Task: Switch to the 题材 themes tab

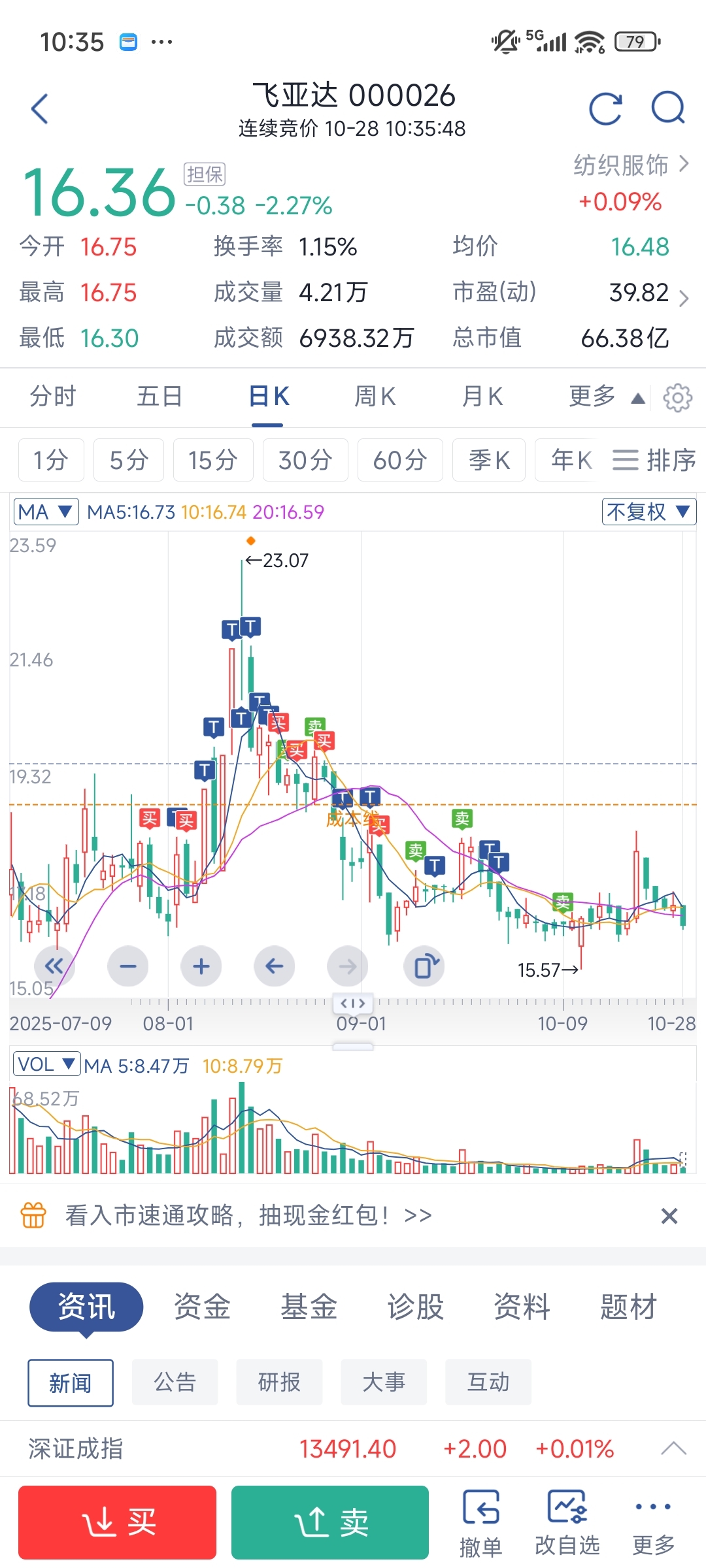Action: pyautogui.click(x=628, y=1307)
